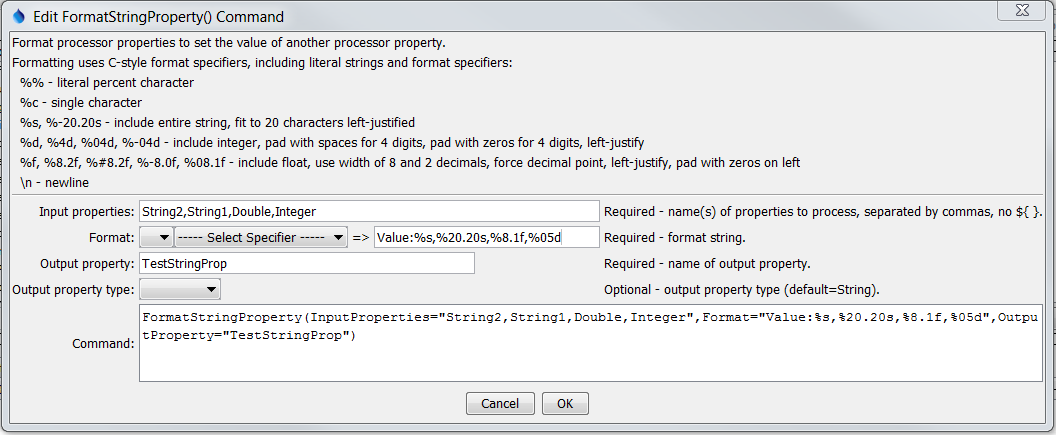
Task: Select the Input properties: label
Action: coord(87,211)
